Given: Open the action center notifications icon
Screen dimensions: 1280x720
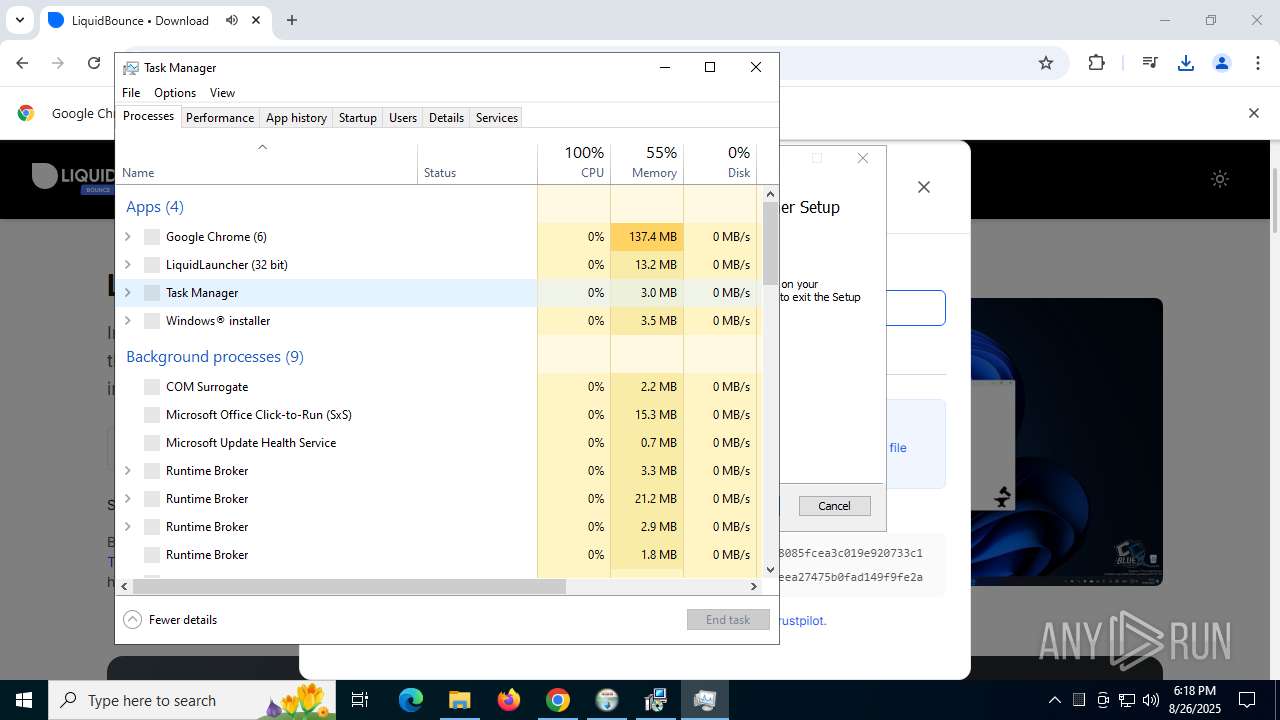Looking at the screenshot, I should pyautogui.click(x=1247, y=700).
